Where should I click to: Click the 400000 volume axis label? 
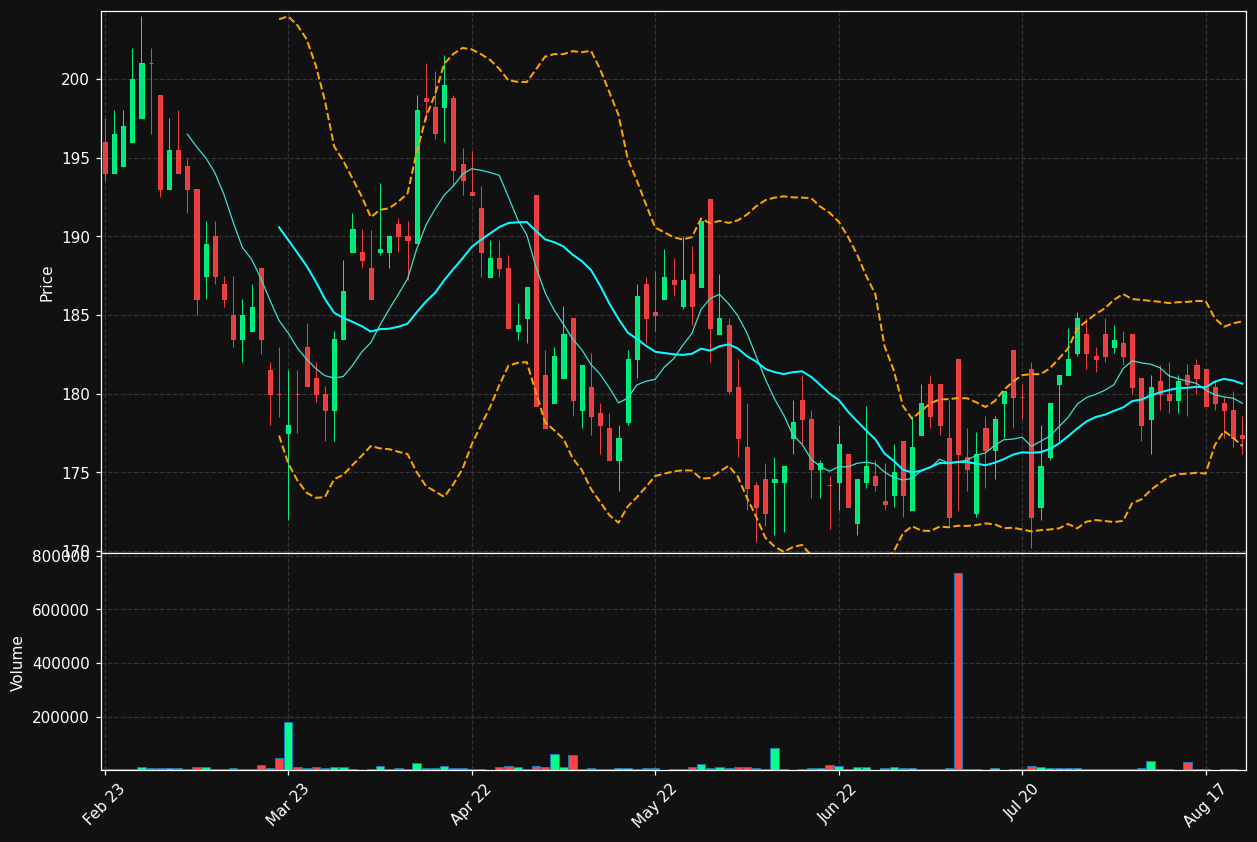click(x=63, y=664)
